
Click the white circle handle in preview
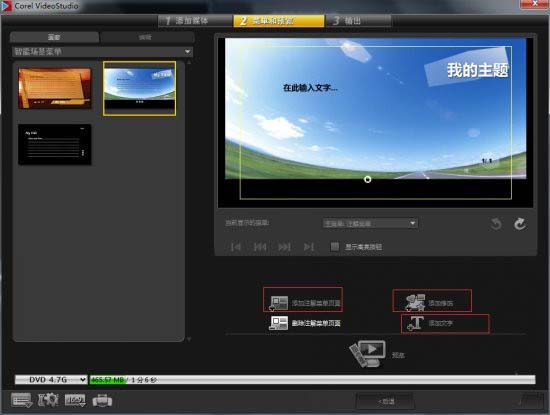(368, 180)
